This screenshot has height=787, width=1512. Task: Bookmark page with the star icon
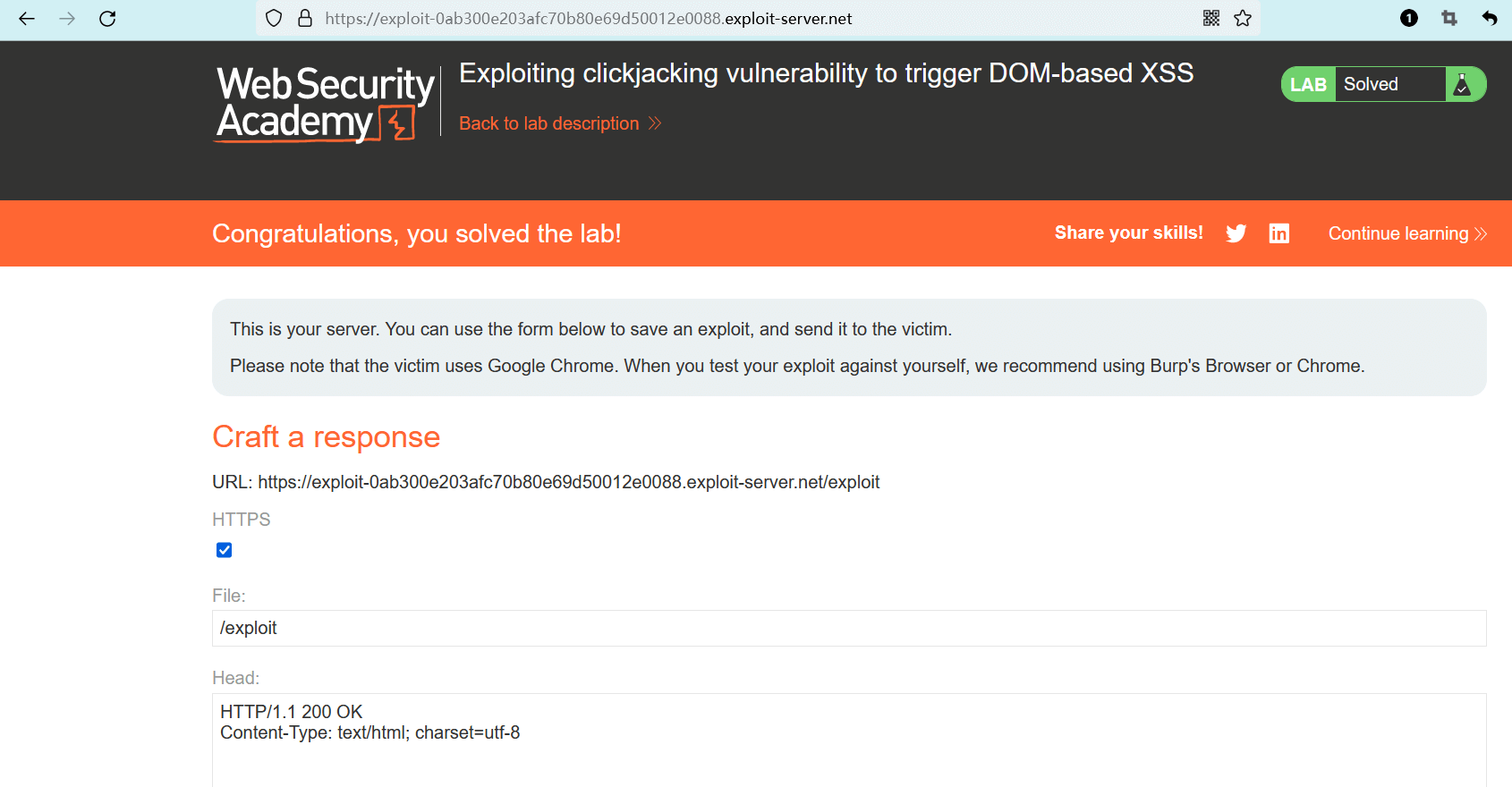(1243, 19)
